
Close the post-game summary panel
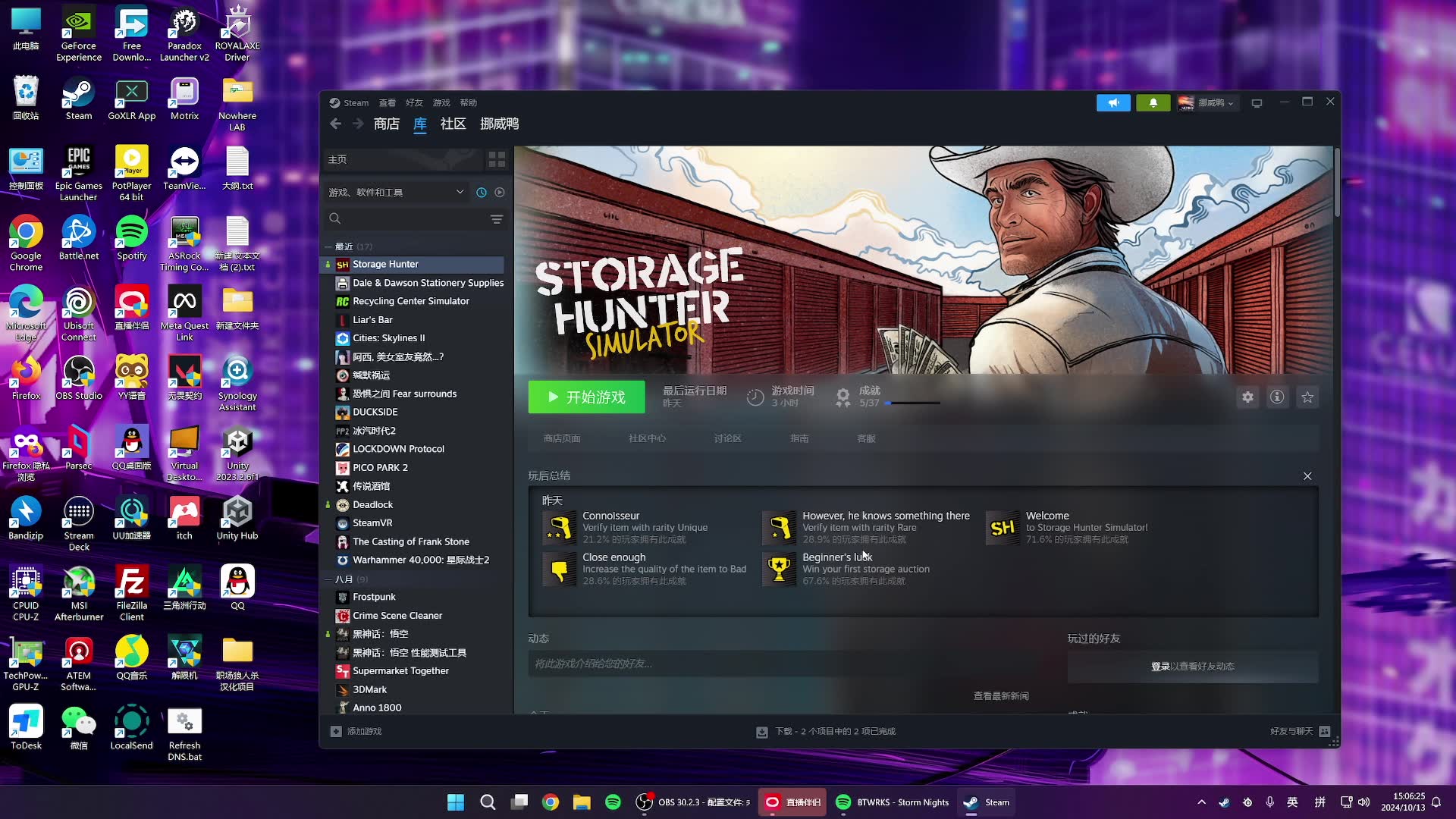coord(1307,476)
